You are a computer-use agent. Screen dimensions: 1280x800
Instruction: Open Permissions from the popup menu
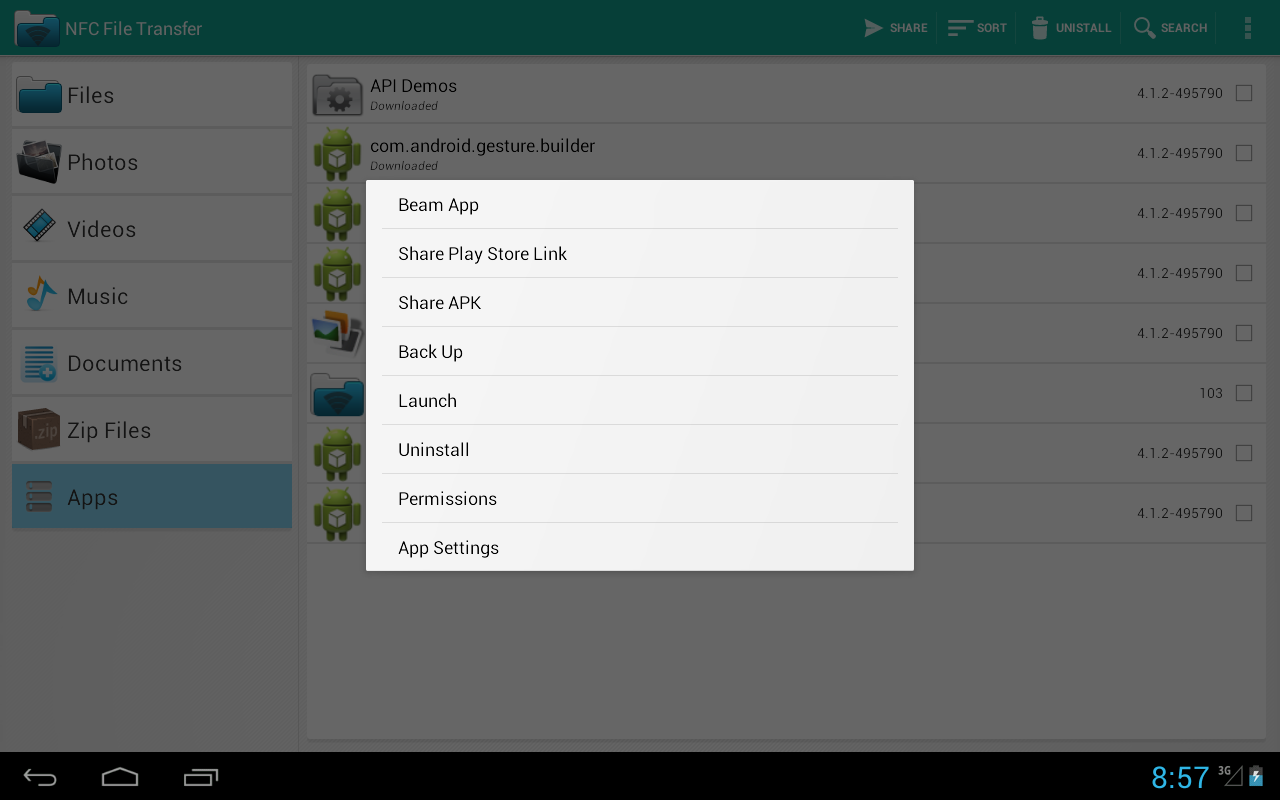640,499
